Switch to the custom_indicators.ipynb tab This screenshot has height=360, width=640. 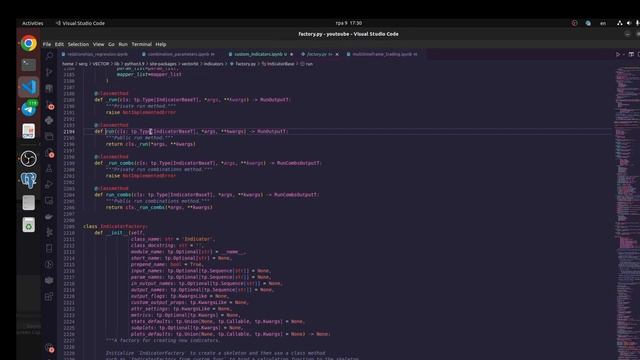coord(260,54)
